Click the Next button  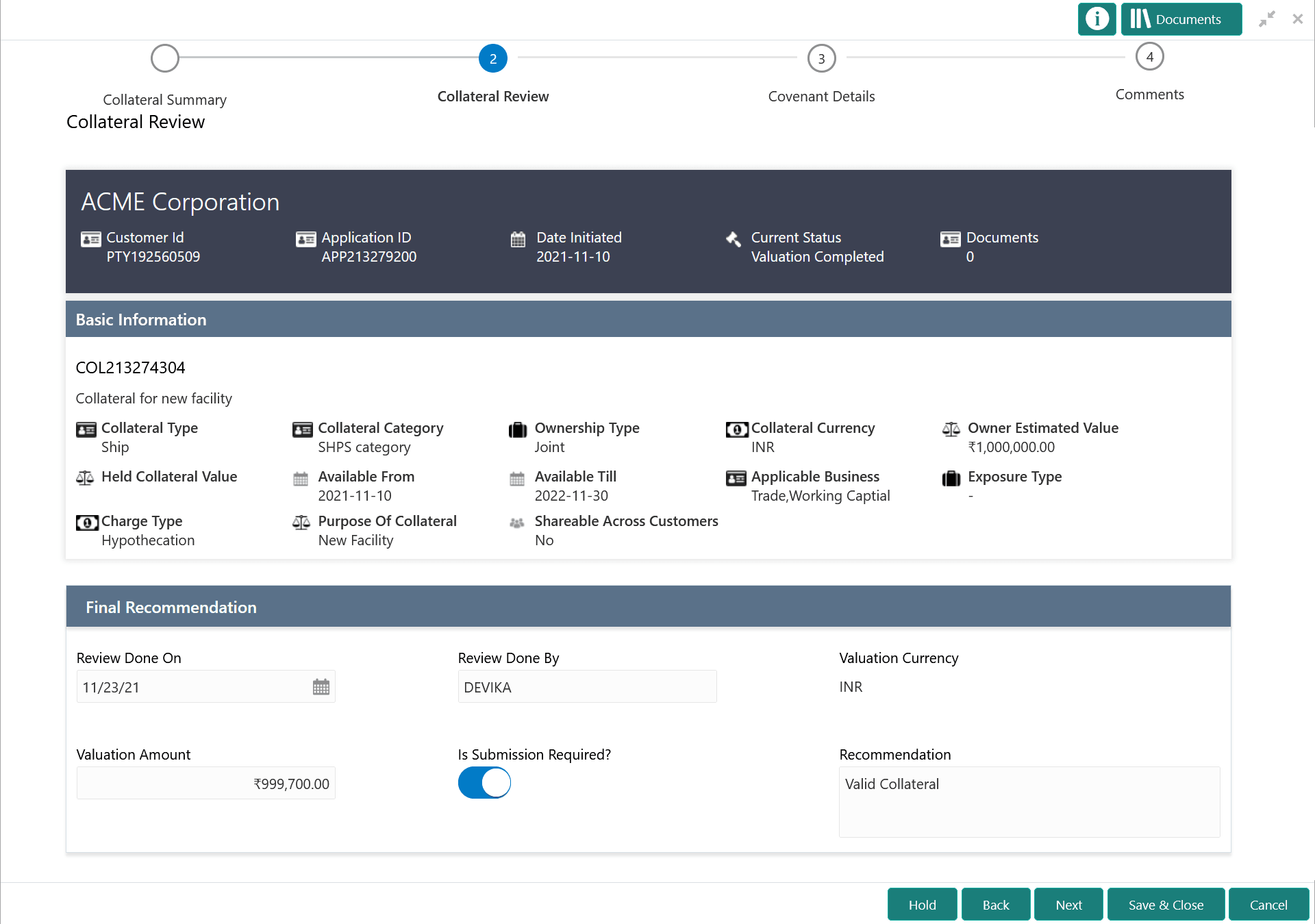click(x=1068, y=905)
